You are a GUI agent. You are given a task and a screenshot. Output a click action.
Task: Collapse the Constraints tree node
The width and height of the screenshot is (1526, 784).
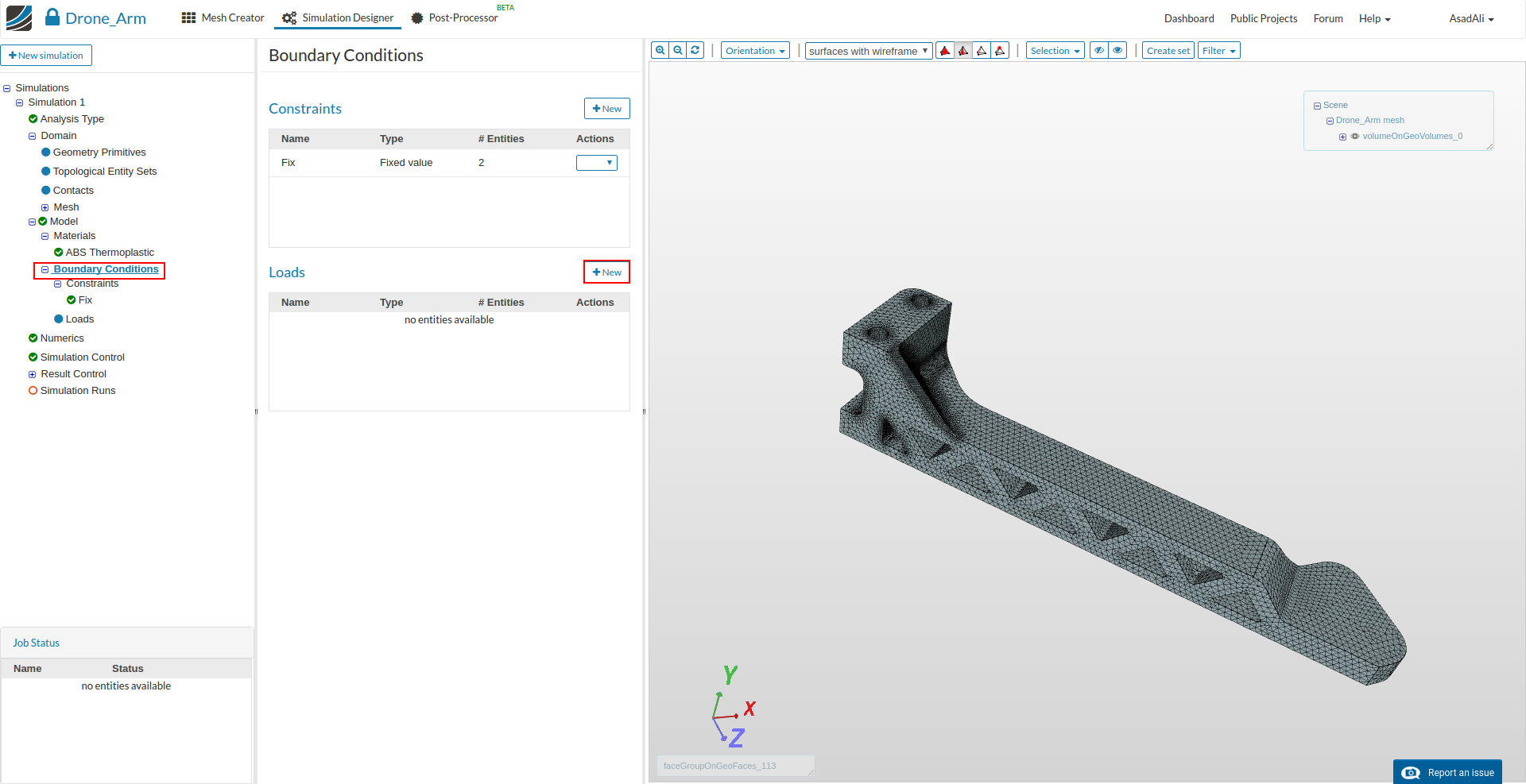click(57, 284)
